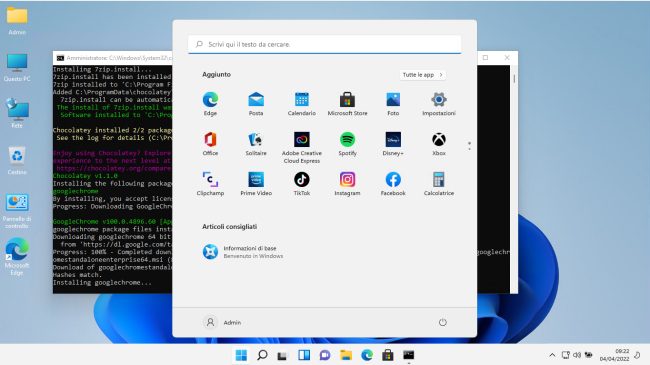The width and height of the screenshot is (650, 365).
Task: Select the Cestino recycle bin icon
Action: pyautogui.click(x=17, y=161)
